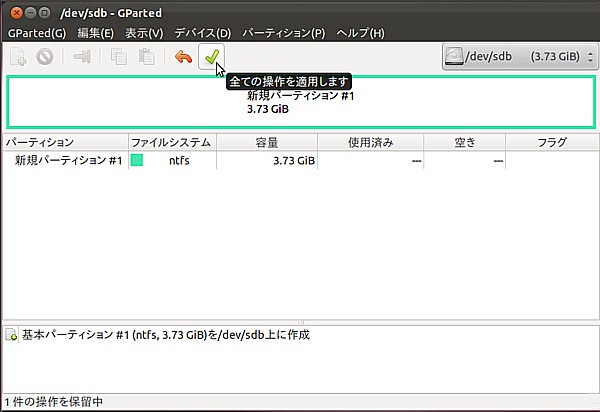The image size is (600, 412).
Task: Open the 編集(E) menu
Action: 96,33
